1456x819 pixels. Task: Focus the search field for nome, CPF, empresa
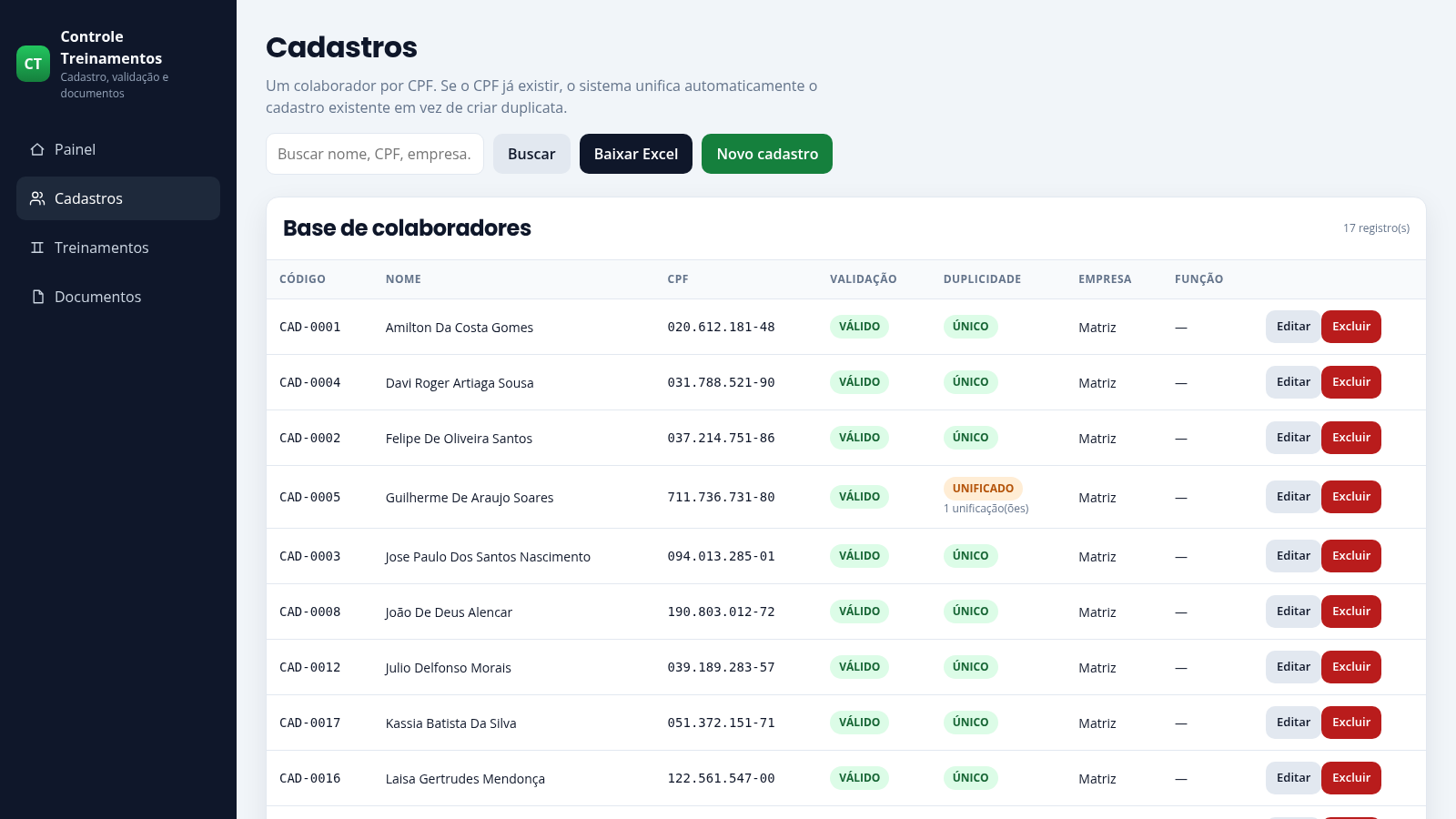[x=375, y=154]
